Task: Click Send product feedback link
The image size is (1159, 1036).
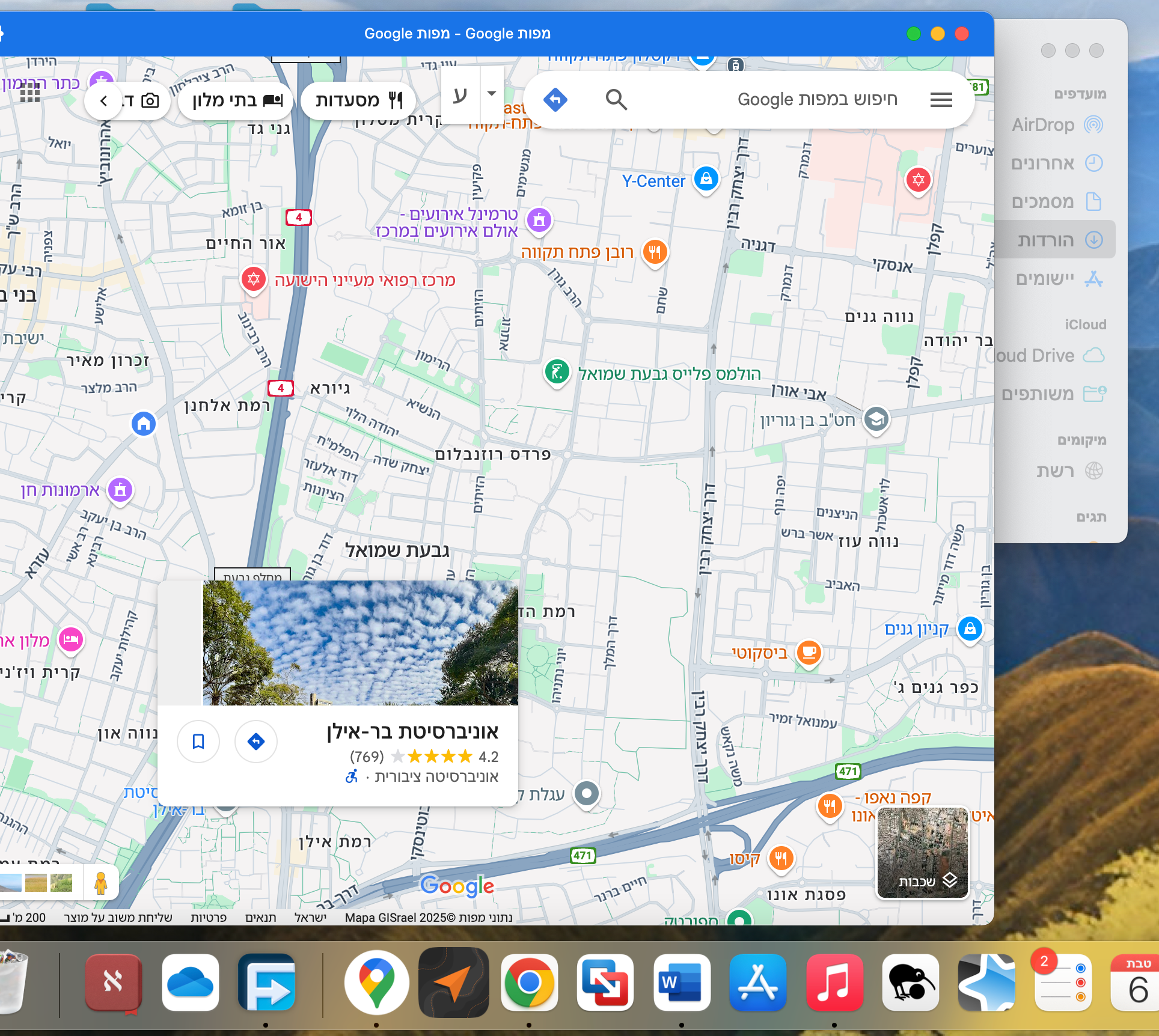Action: pyautogui.click(x=118, y=918)
